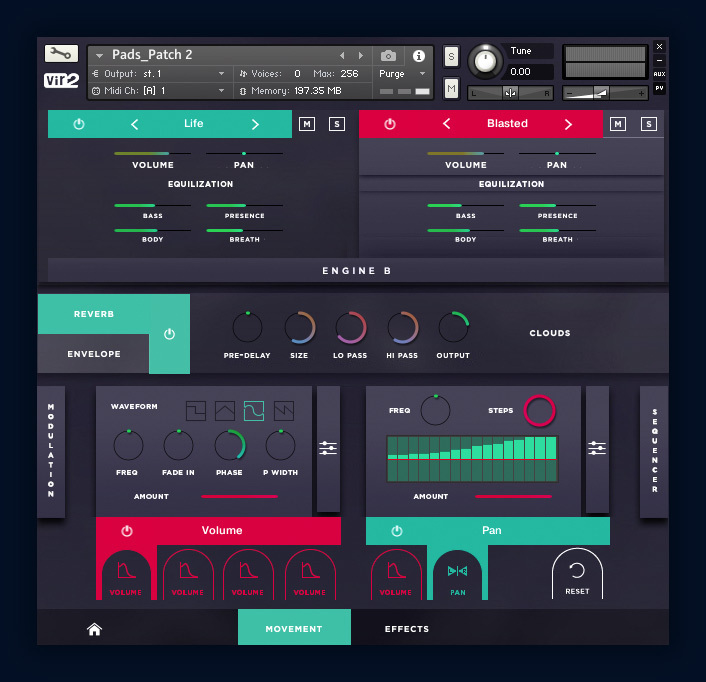
Task: Switch to the Envelope tab
Action: point(94,354)
